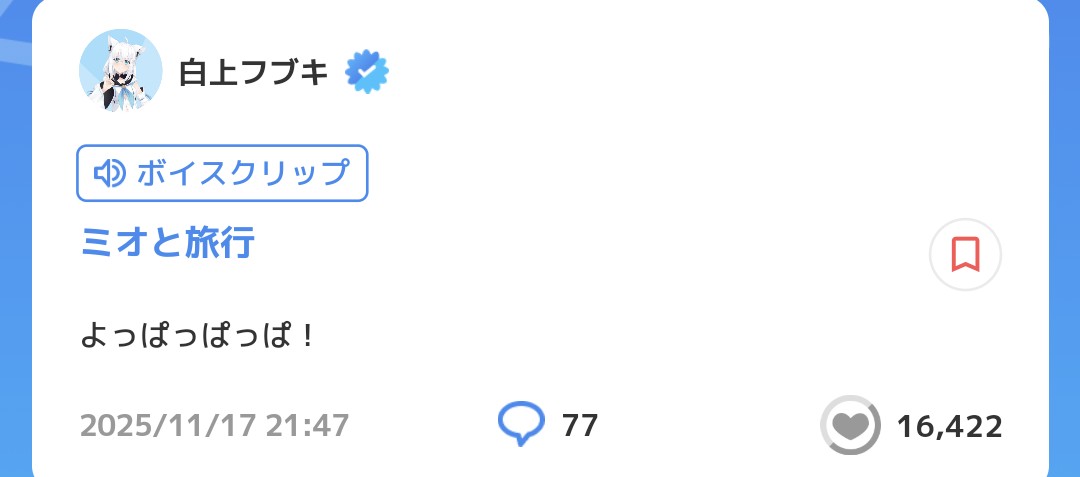Click empty white space right of the post text
This screenshot has height=477, width=1080.
tap(650, 335)
